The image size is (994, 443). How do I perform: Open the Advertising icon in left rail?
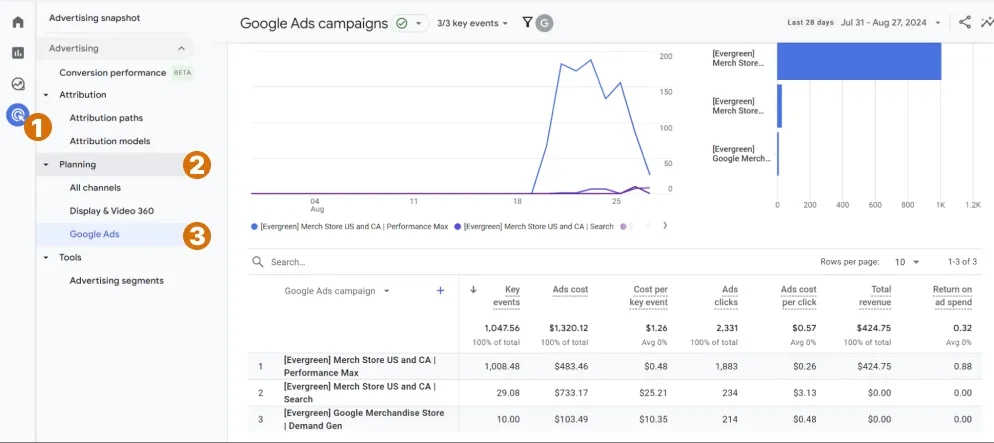(x=18, y=115)
